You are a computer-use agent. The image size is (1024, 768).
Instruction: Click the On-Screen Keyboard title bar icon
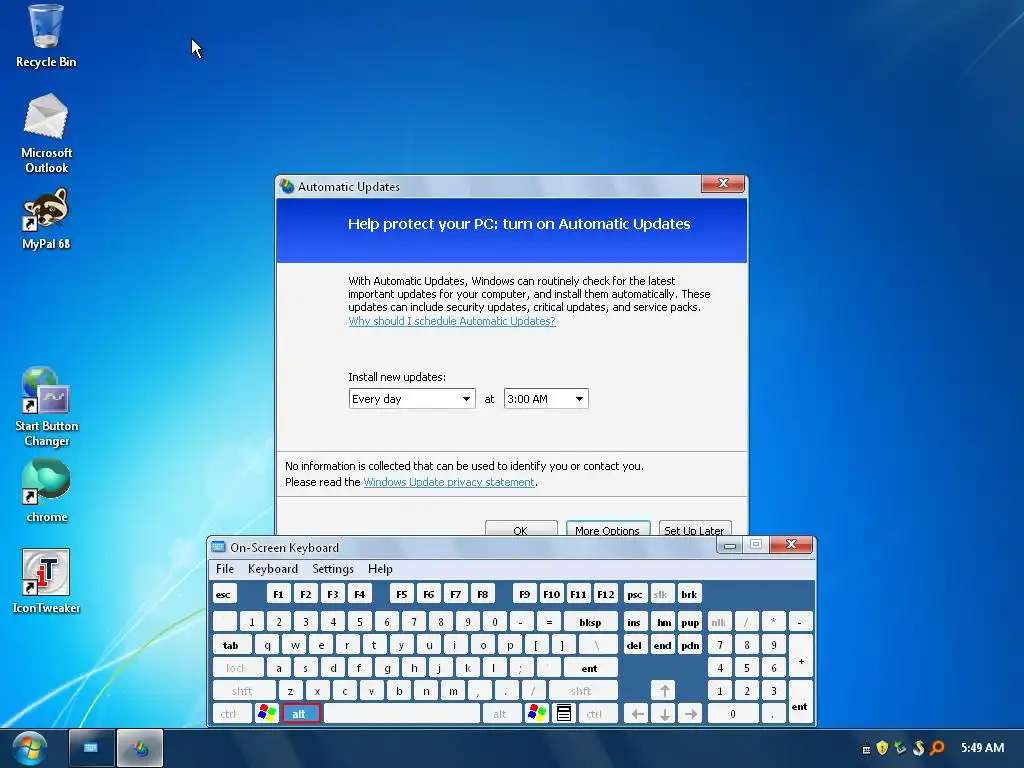tap(219, 547)
